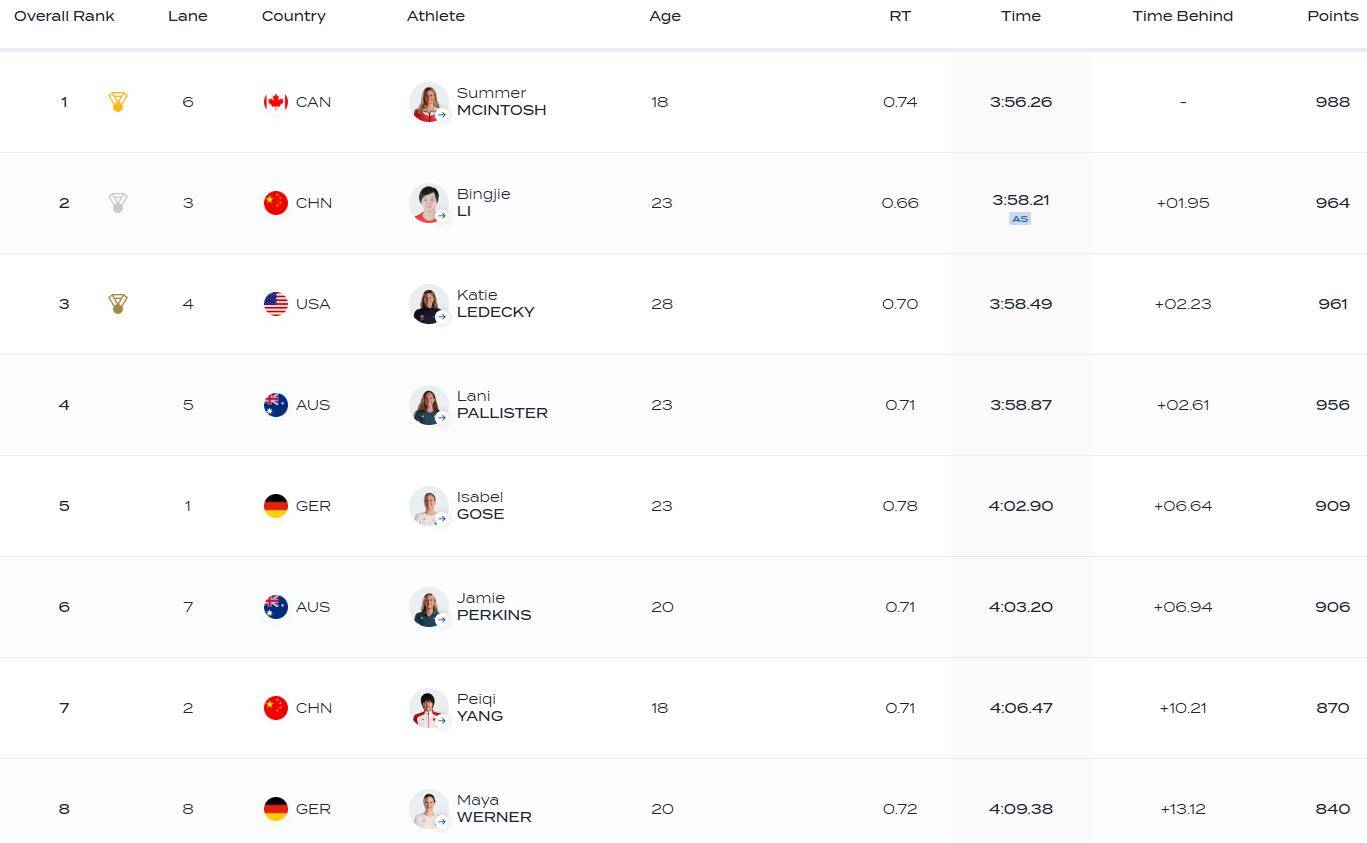
Task: Click the USA flag icon
Action: click(x=276, y=304)
